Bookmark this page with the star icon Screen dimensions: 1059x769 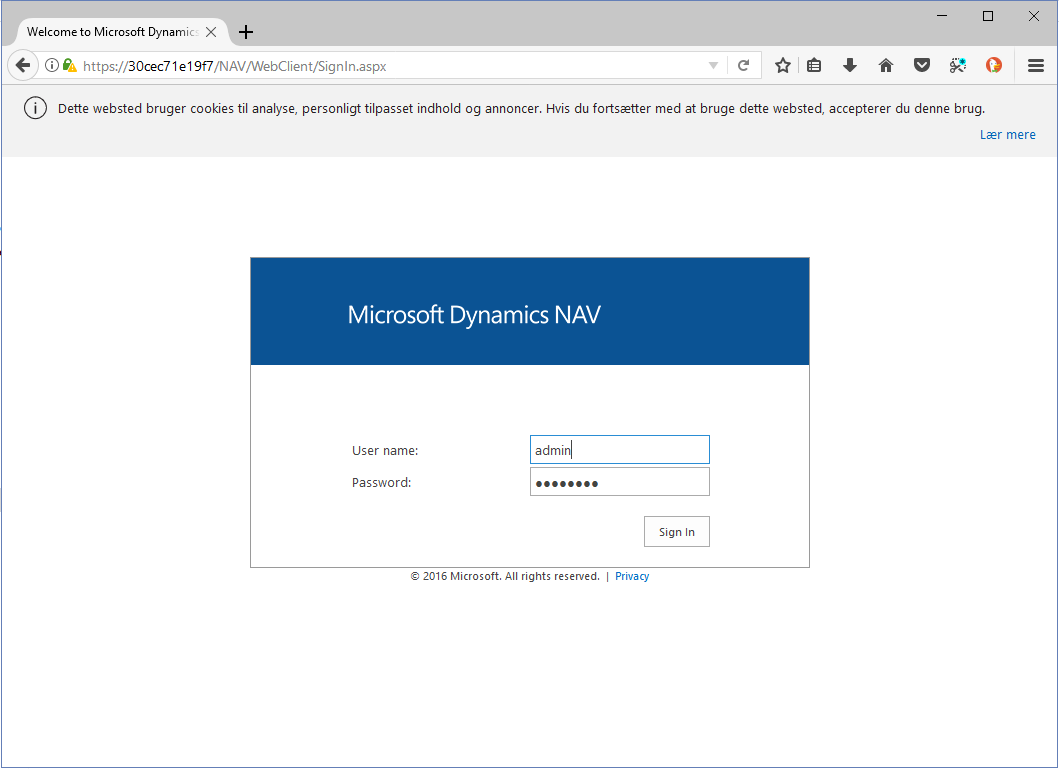click(x=783, y=66)
